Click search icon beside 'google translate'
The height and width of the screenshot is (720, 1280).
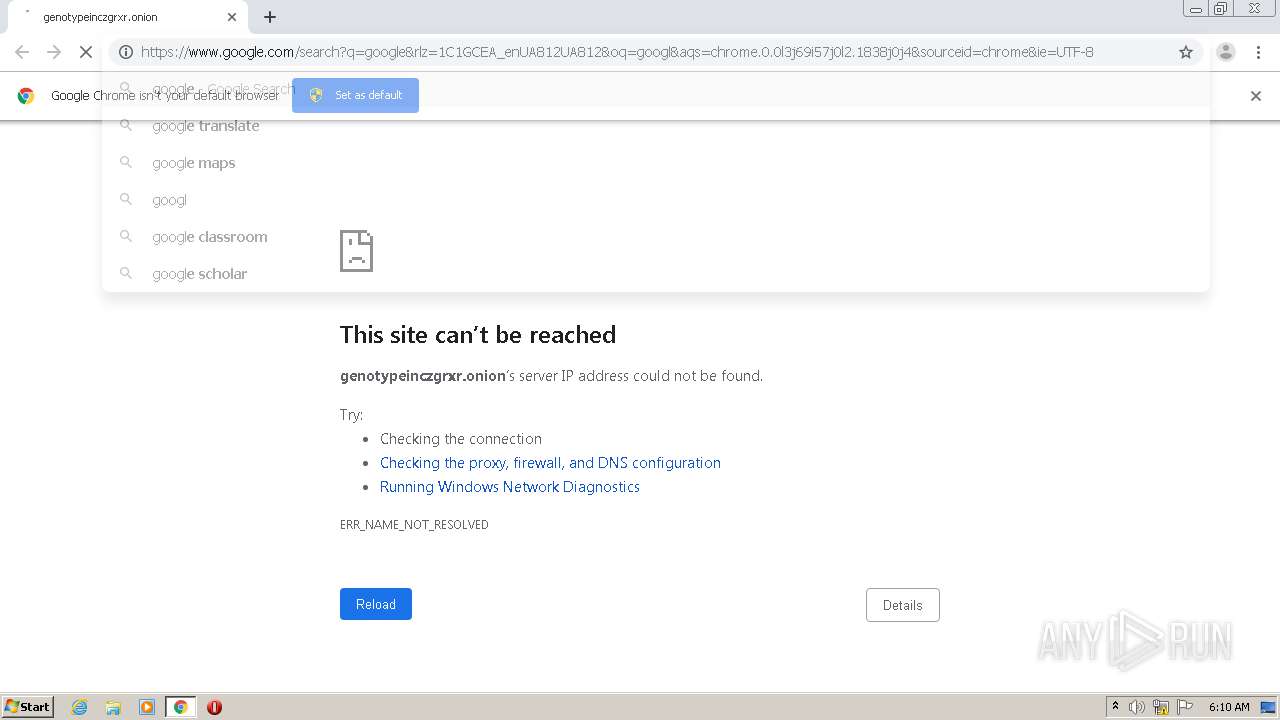pos(126,126)
